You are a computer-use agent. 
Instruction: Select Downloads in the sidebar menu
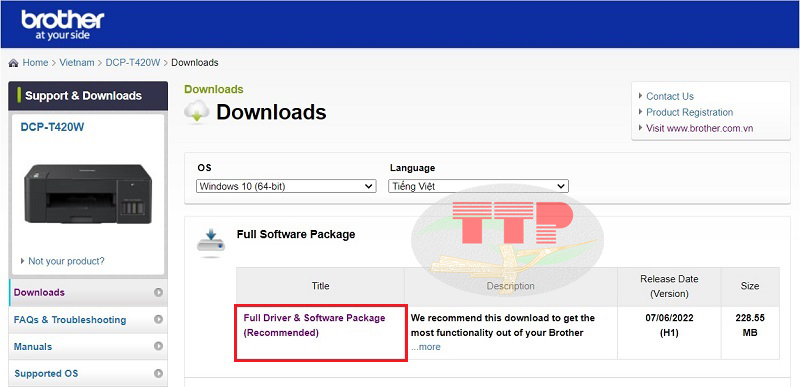click(x=39, y=292)
